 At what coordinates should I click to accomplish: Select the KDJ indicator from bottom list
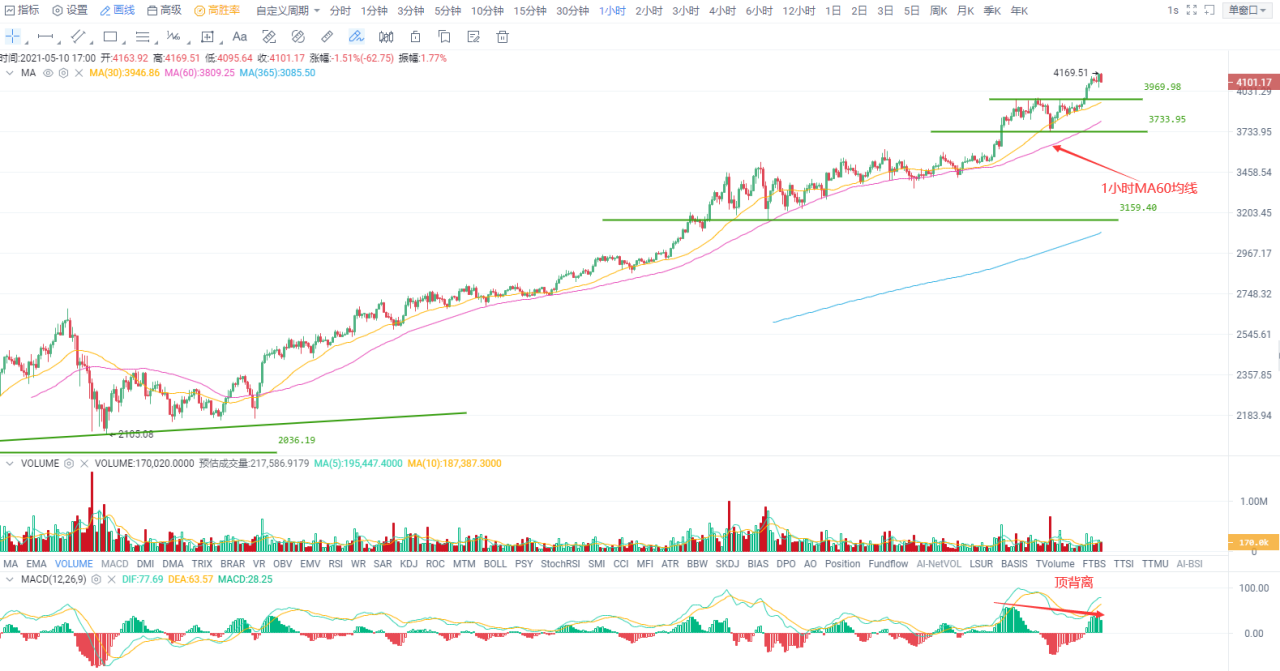click(408, 563)
